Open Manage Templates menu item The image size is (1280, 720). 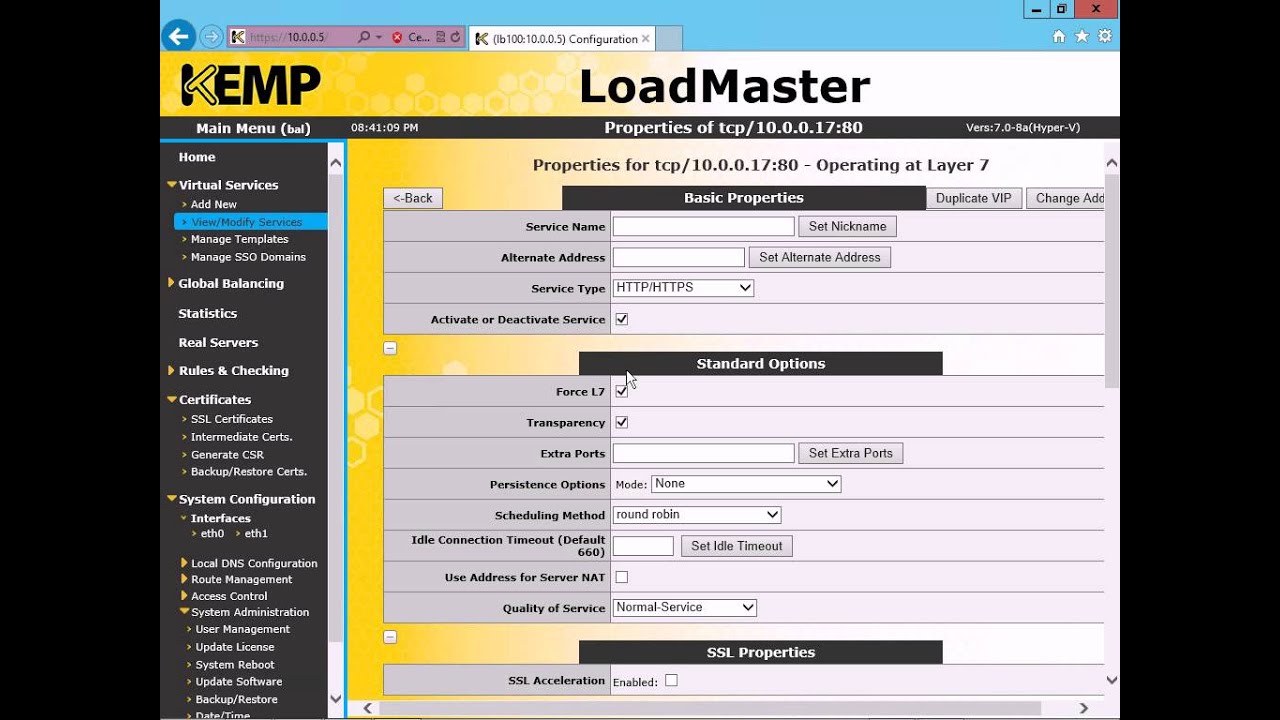tap(239, 240)
